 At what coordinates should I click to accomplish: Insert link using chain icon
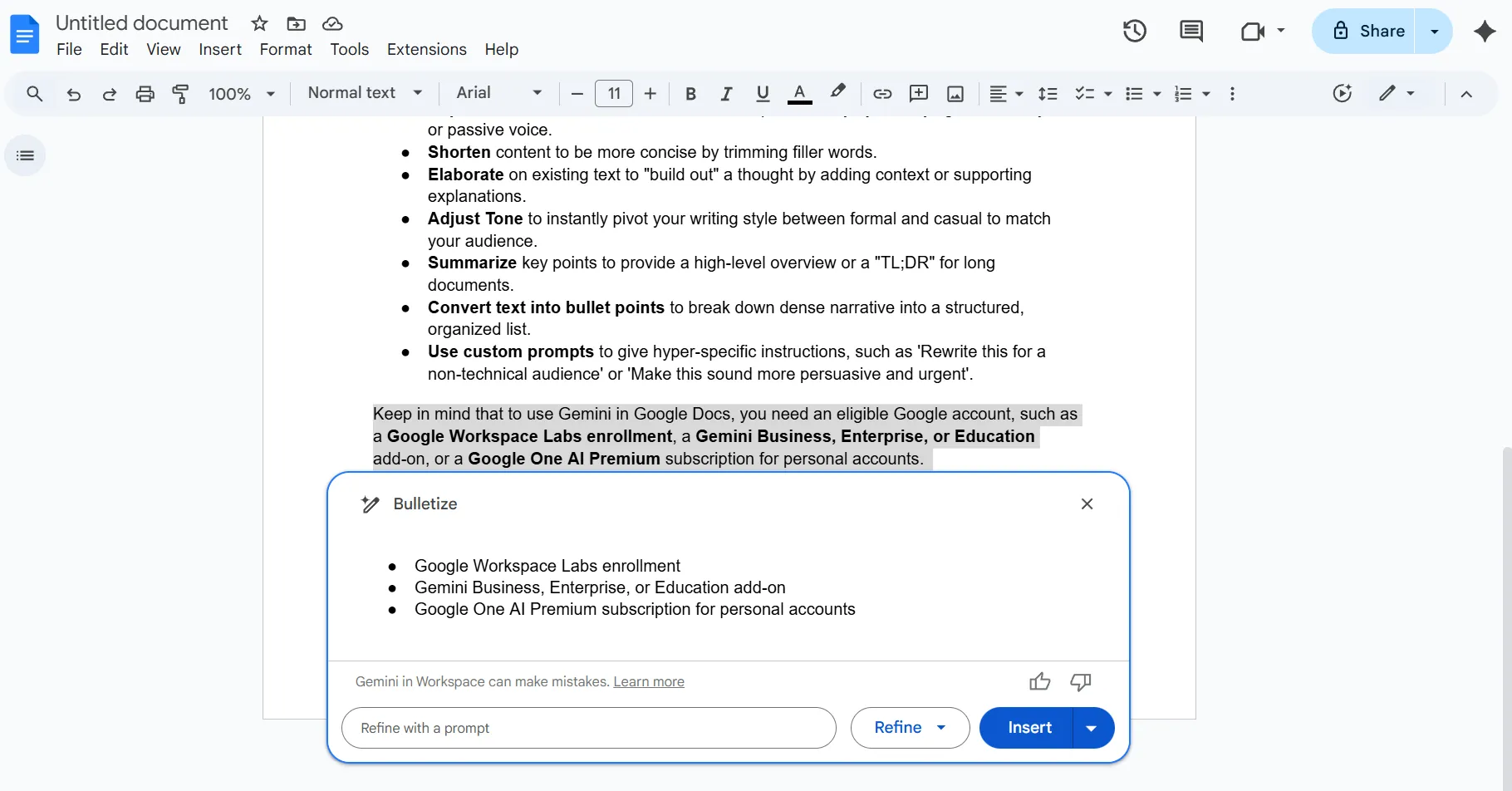tap(882, 94)
